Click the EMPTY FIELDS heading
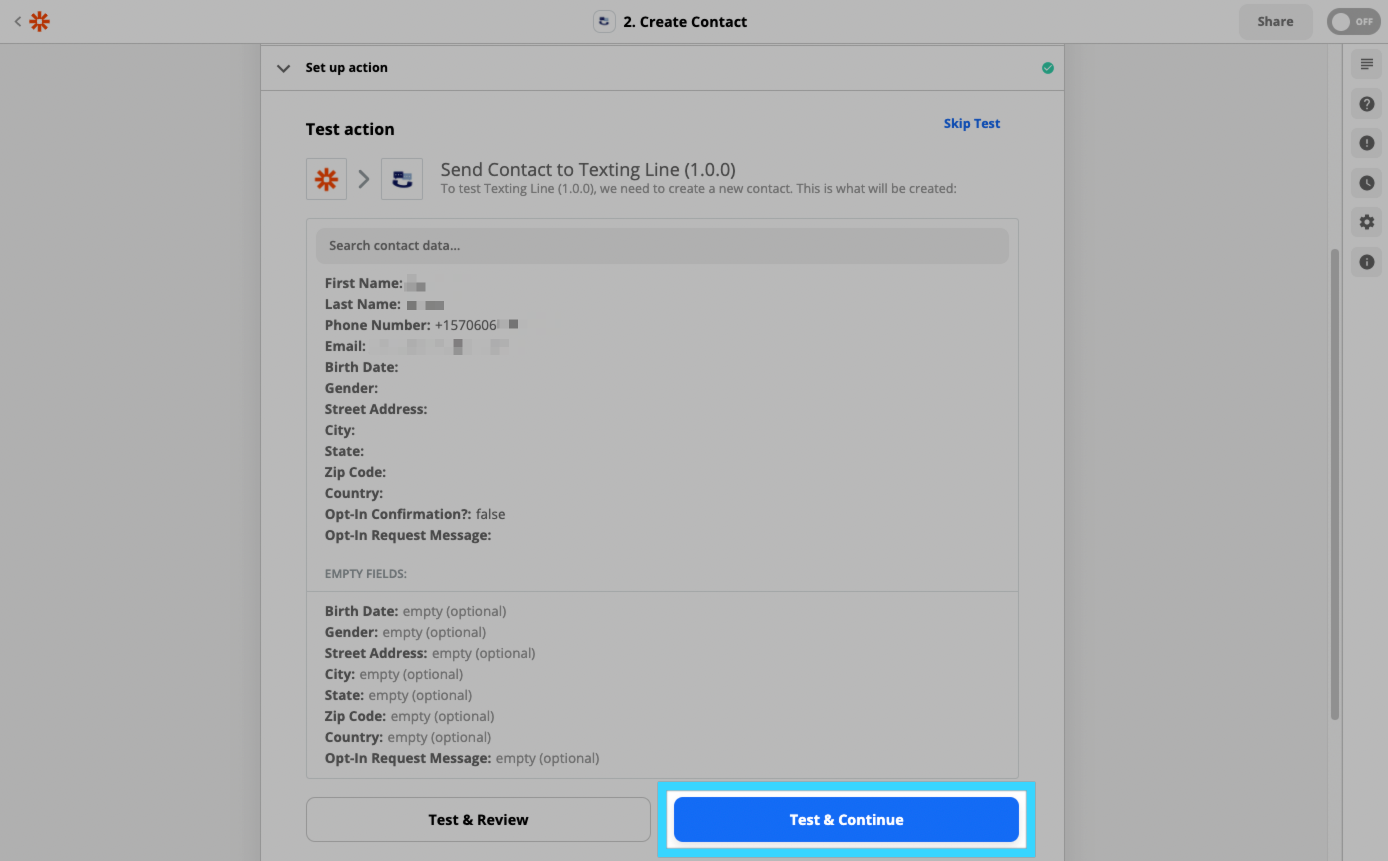The width and height of the screenshot is (1388, 861). [366, 574]
